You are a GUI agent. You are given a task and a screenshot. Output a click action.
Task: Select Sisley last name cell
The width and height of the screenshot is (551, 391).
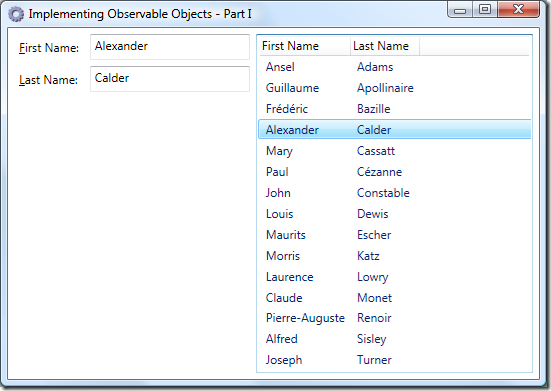[372, 339]
